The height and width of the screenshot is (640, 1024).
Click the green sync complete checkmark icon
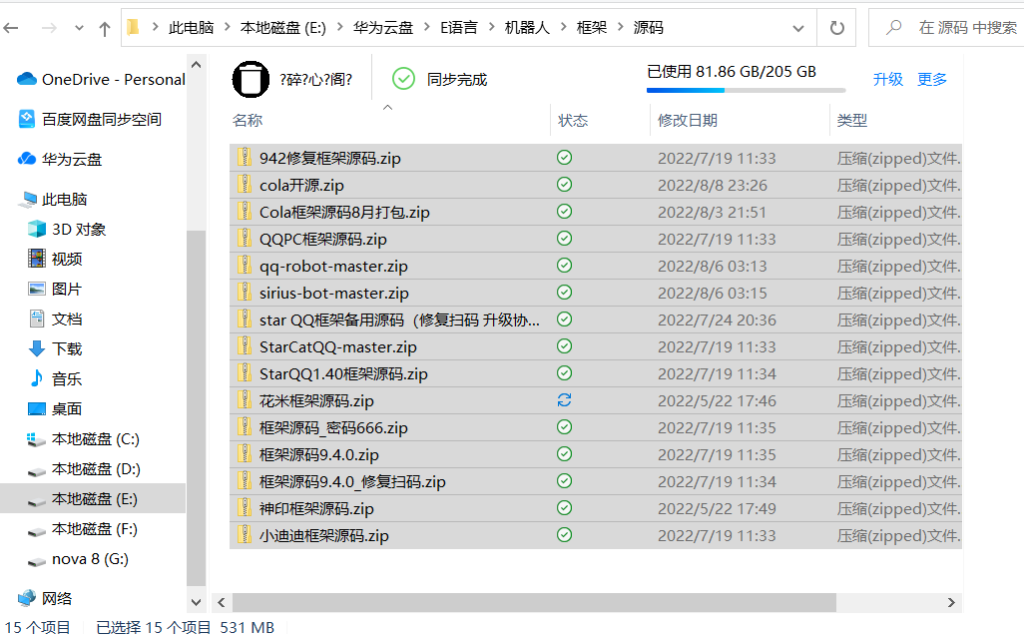point(404,79)
